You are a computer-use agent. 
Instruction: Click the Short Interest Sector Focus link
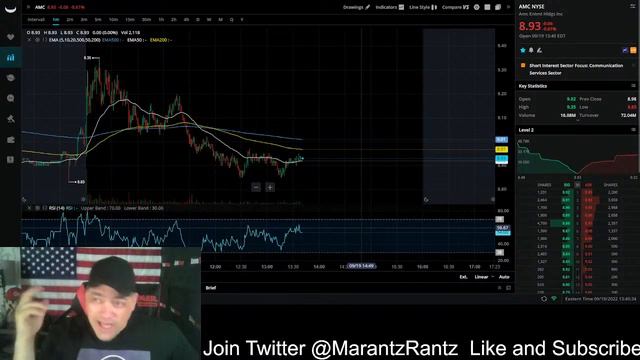[576, 69]
